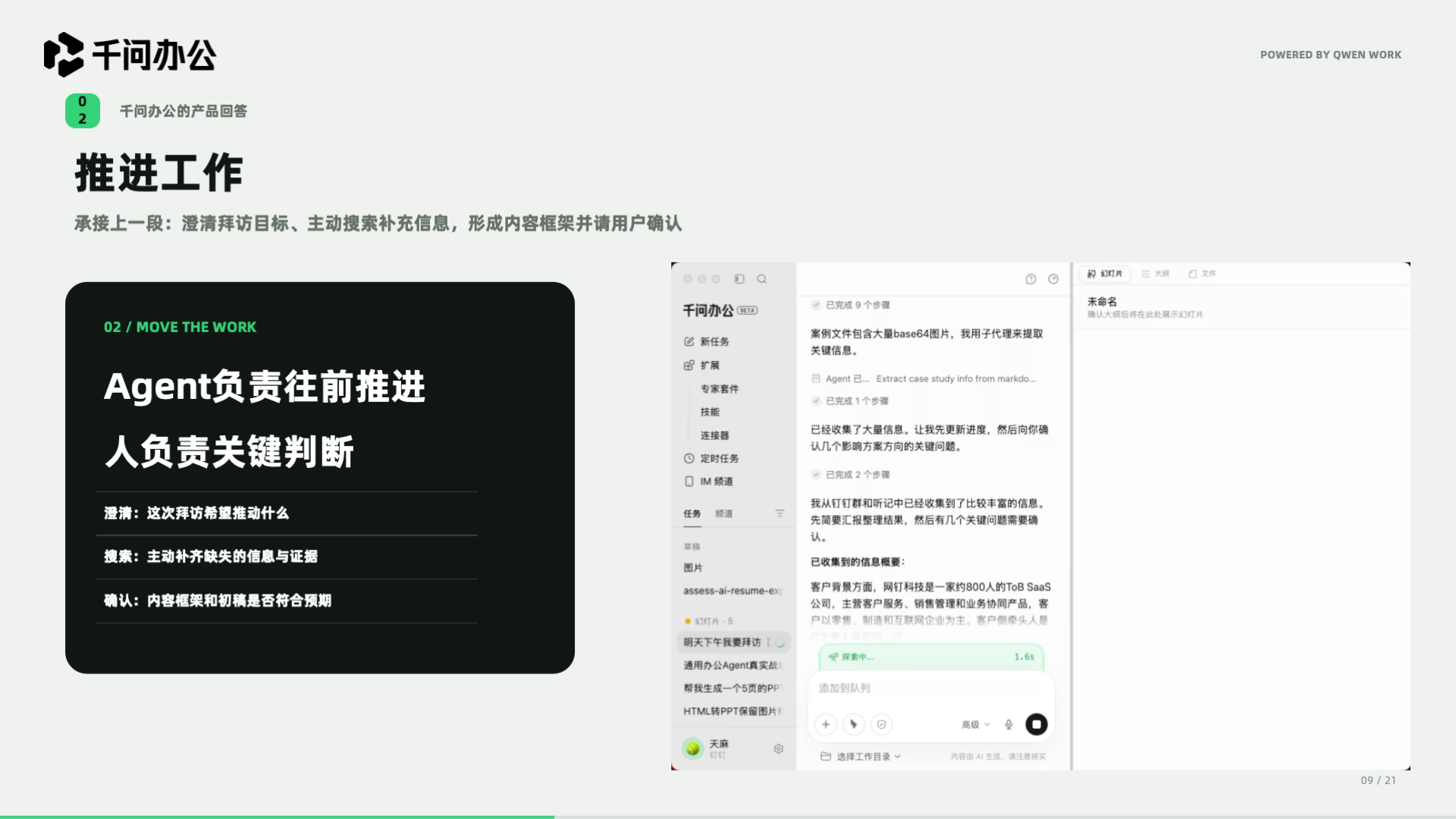Click the IM 频道 phone icon
Image resolution: width=1456 pixels, height=819 pixels.
689,481
